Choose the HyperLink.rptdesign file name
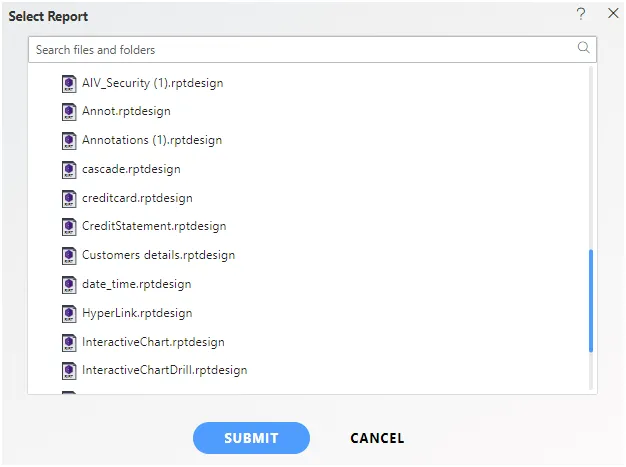 coord(137,313)
